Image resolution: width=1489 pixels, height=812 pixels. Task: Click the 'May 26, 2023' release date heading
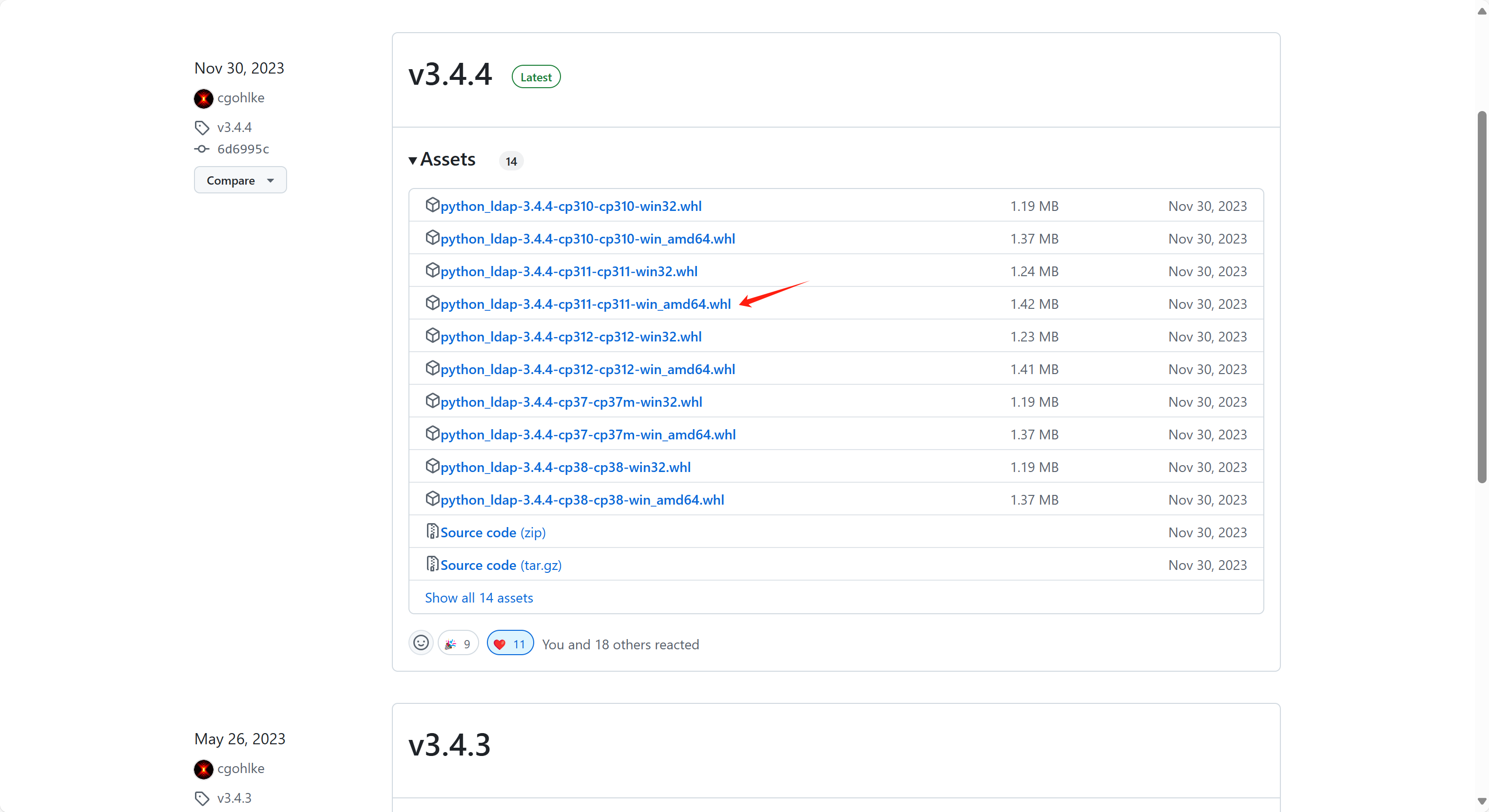[x=240, y=738]
